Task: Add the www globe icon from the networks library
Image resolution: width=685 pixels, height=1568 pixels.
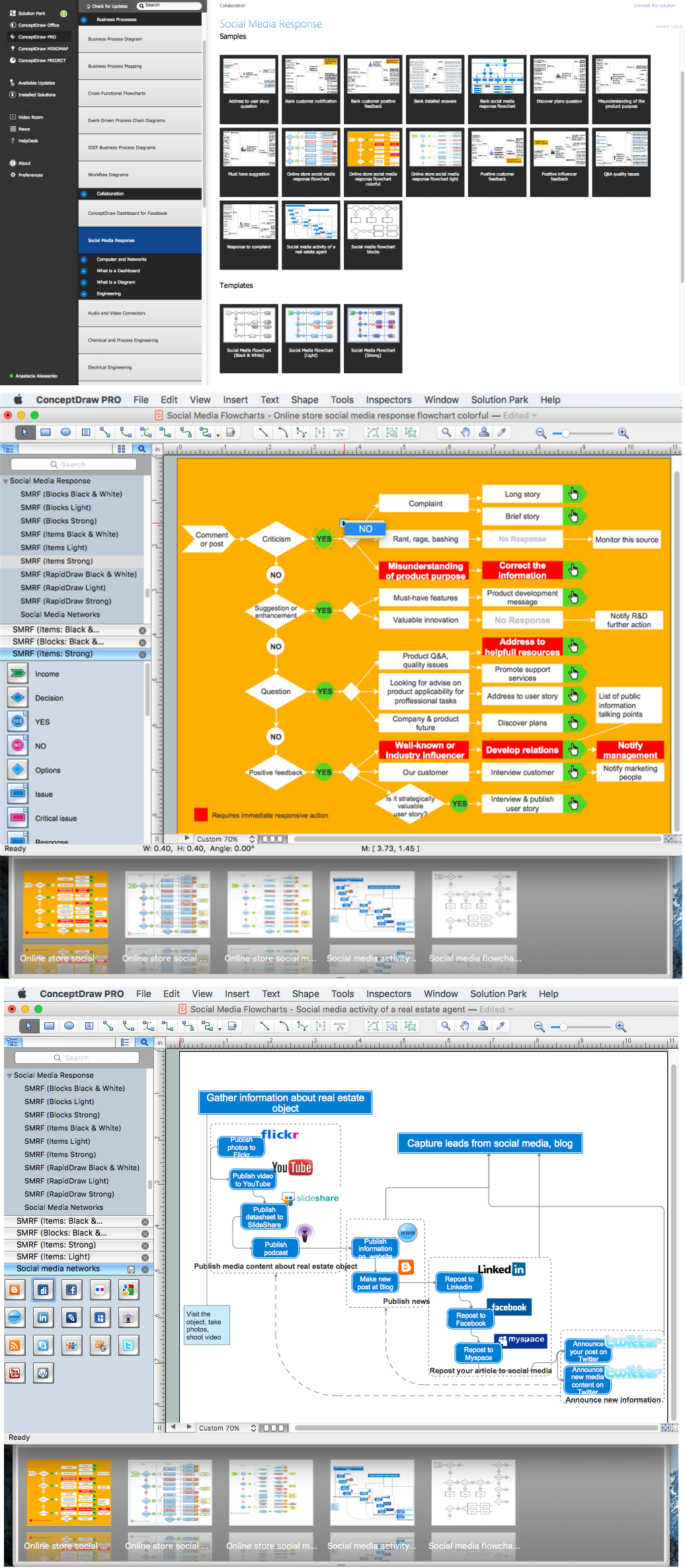Action: point(15,1317)
